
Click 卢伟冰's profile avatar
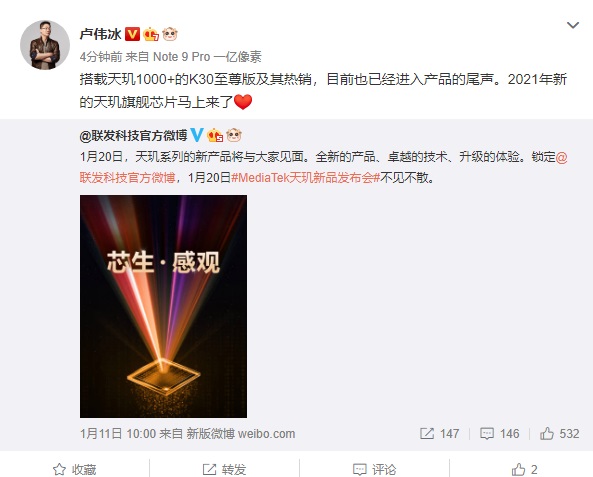click(x=45, y=45)
